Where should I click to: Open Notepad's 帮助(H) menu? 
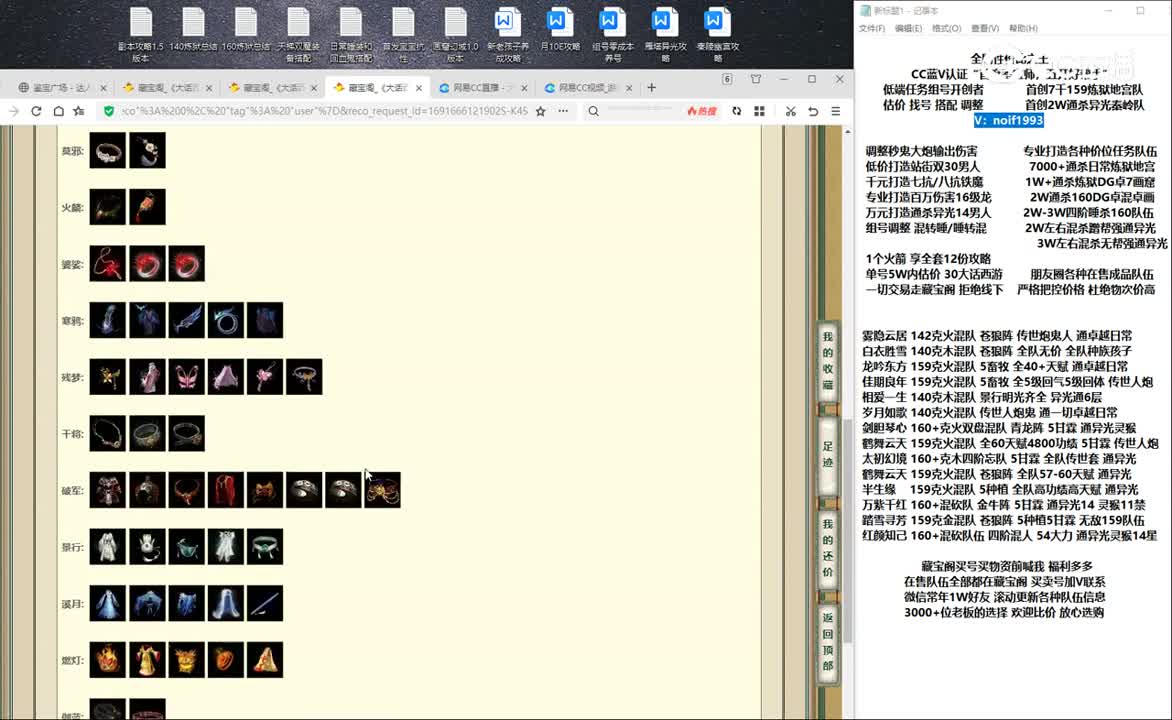(1023, 28)
